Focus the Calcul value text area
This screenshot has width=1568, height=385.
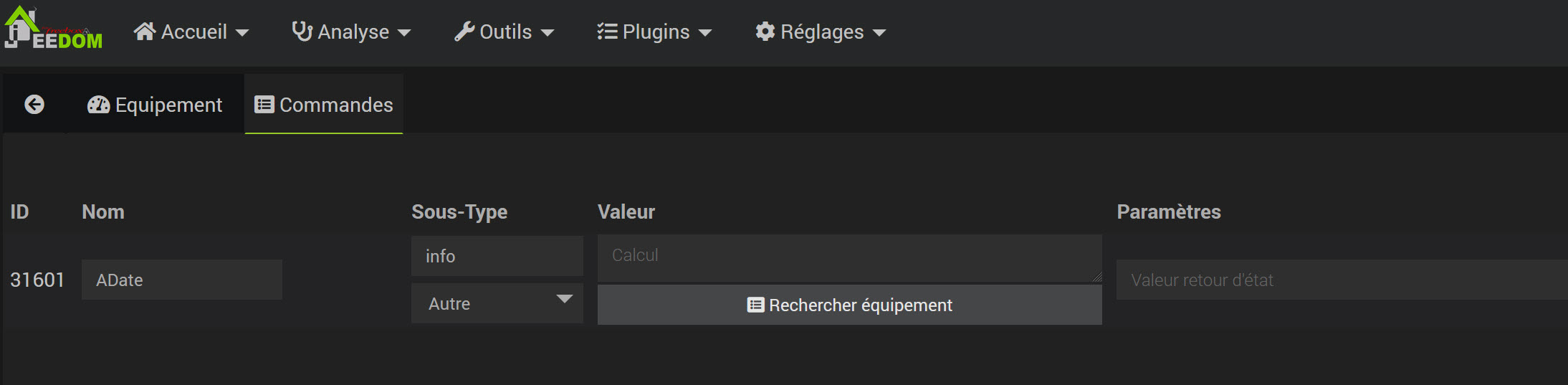[x=849, y=257]
